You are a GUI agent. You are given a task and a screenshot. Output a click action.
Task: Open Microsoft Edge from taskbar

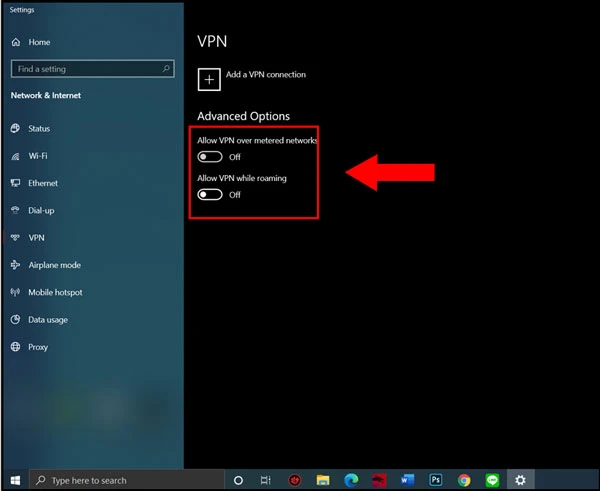tap(351, 480)
